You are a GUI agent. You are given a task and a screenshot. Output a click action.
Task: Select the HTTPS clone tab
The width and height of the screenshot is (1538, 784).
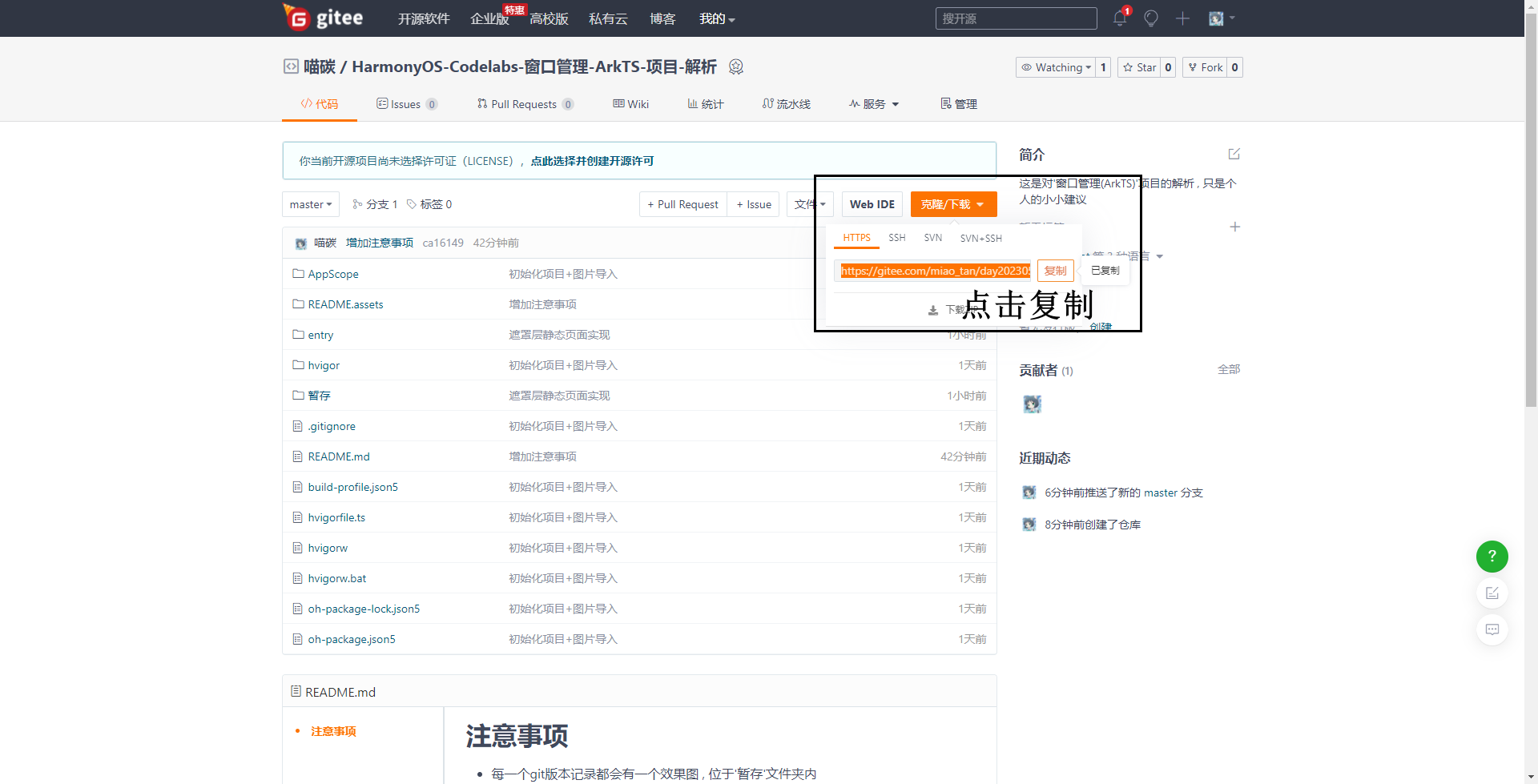[856, 238]
